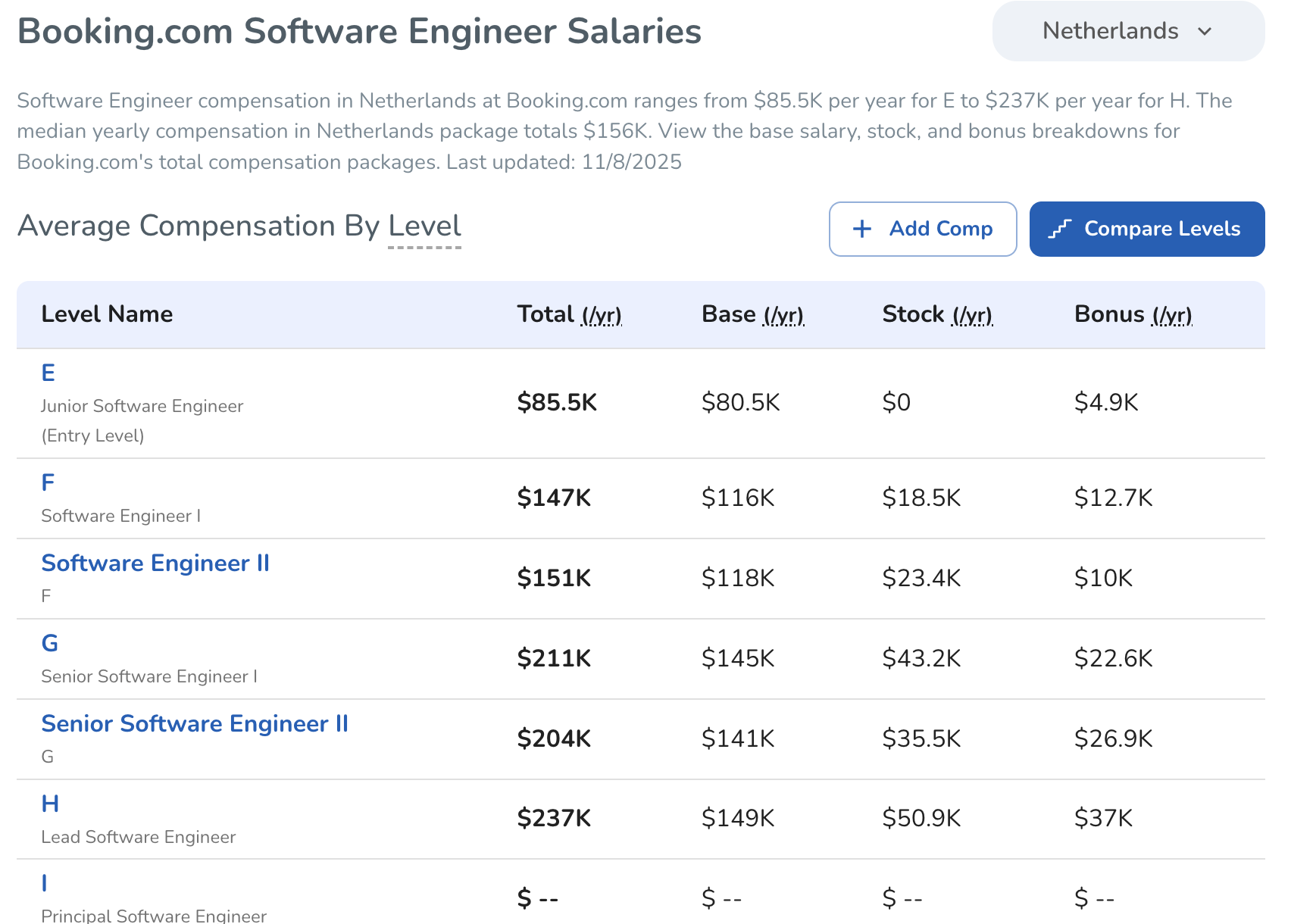Click the Level Name column header
This screenshot has width=1291, height=924.
pos(107,314)
